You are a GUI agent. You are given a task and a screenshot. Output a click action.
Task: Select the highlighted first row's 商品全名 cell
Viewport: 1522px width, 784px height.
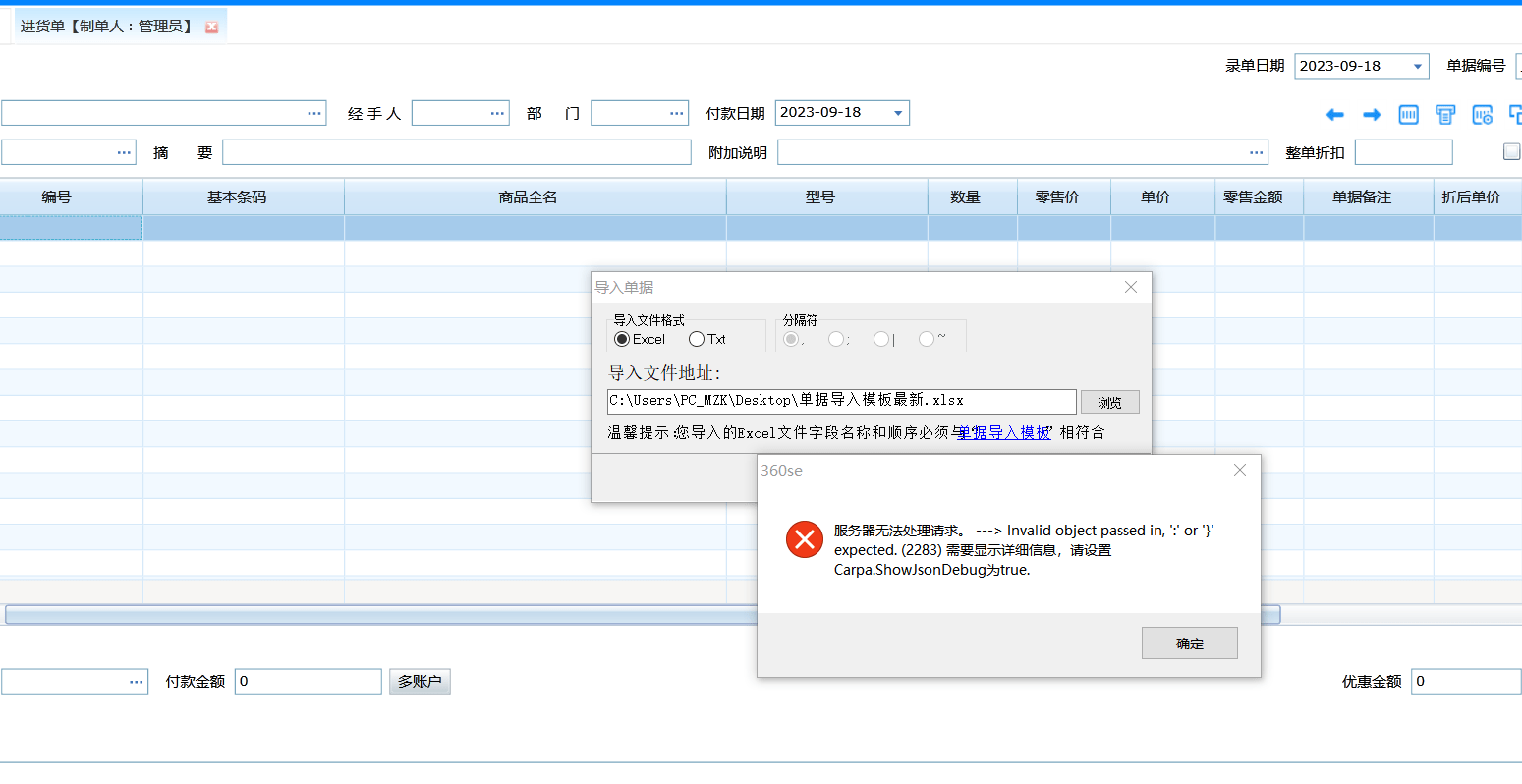tap(536, 228)
